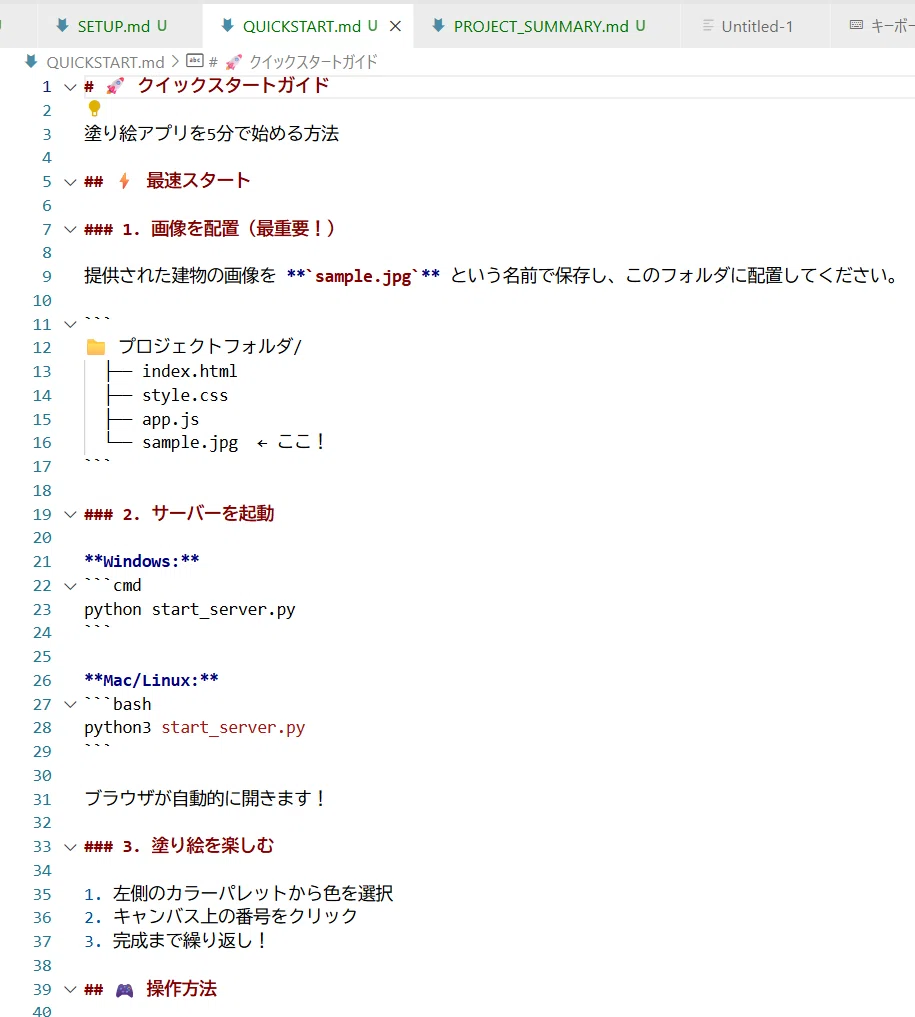Click the rocket emoji in the heading
Viewport: 915px width, 1017px height.
tap(115, 86)
